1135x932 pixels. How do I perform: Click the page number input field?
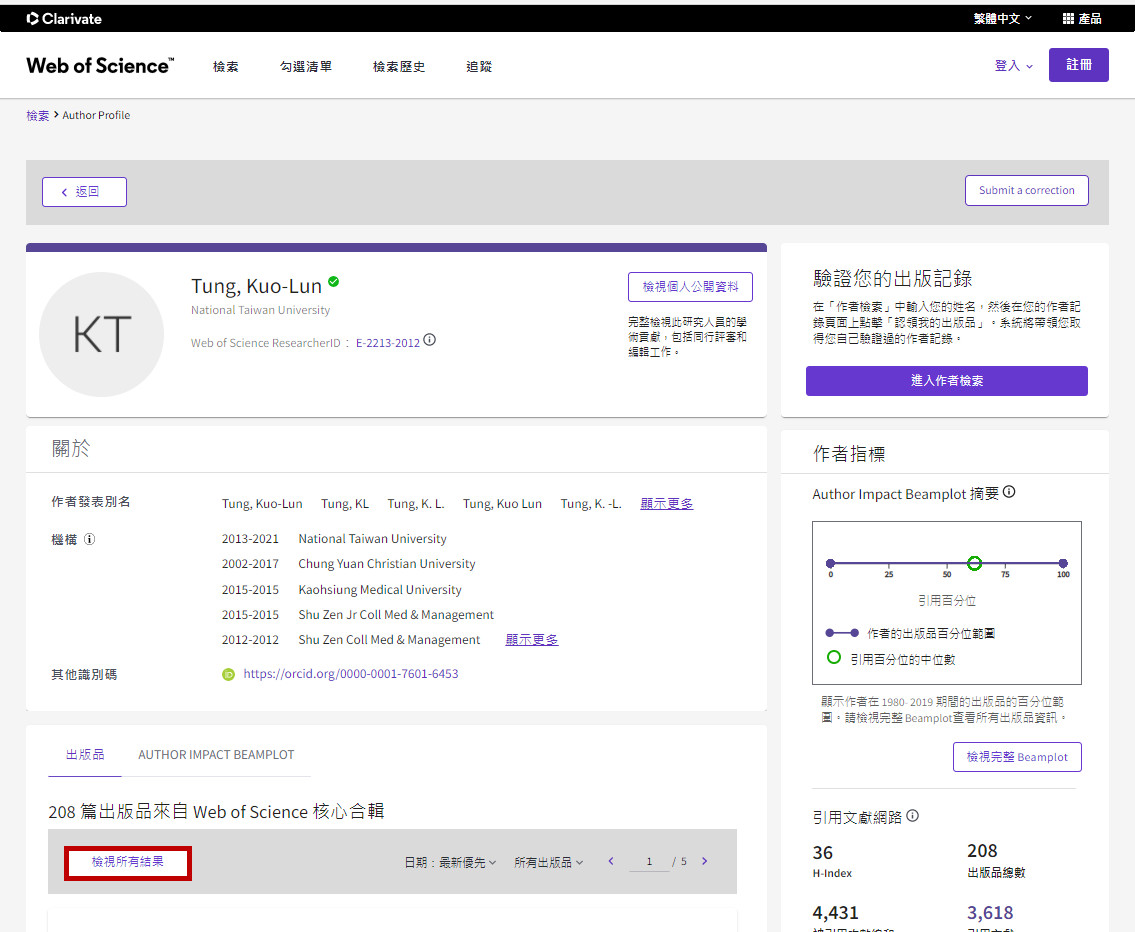click(649, 862)
